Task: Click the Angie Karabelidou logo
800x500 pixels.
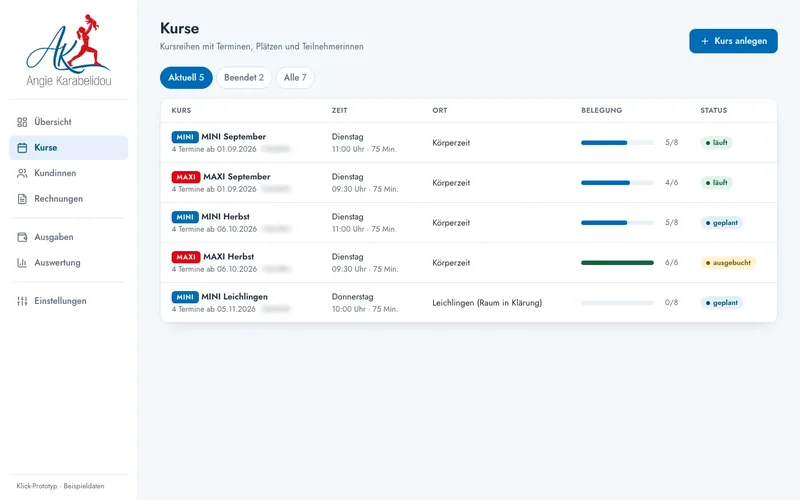Action: click(x=68, y=50)
